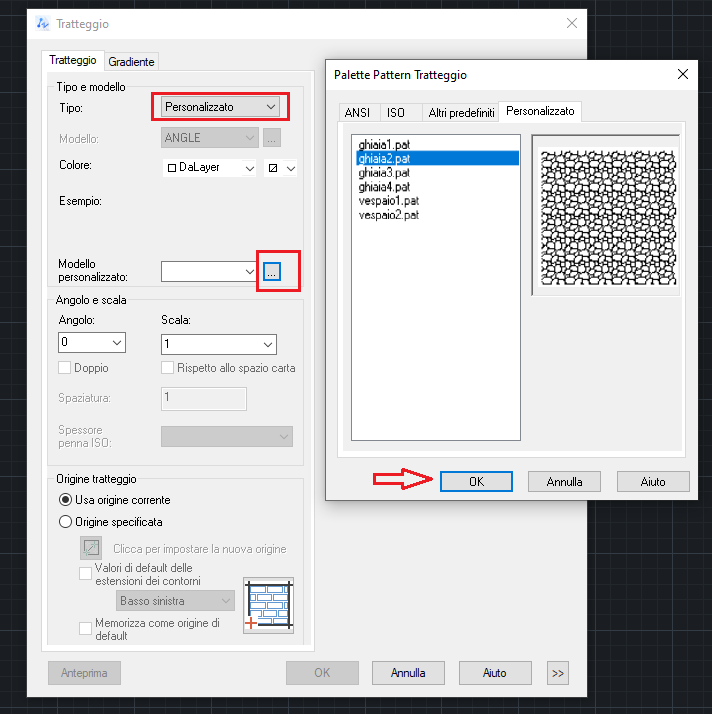Expand the Colore DaLayer dropdown
The width and height of the screenshot is (712, 714).
(x=209, y=169)
